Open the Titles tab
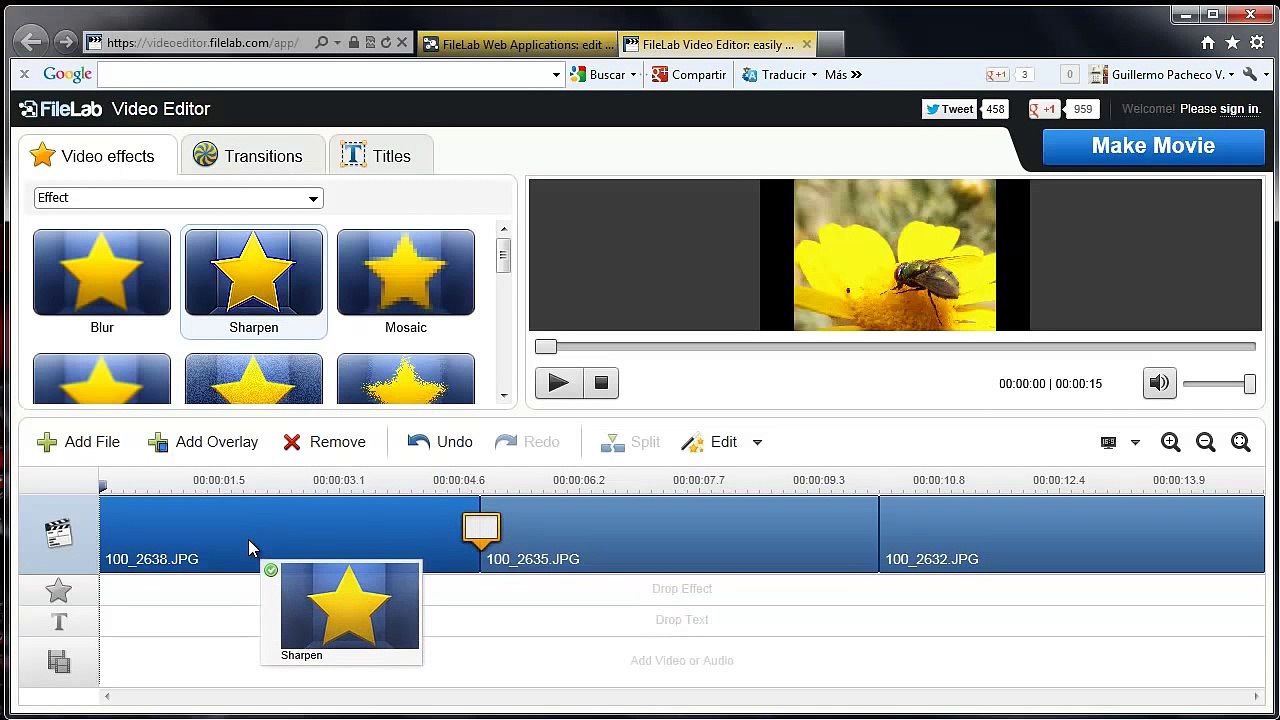Screen dimensions: 1280x720 (379, 156)
